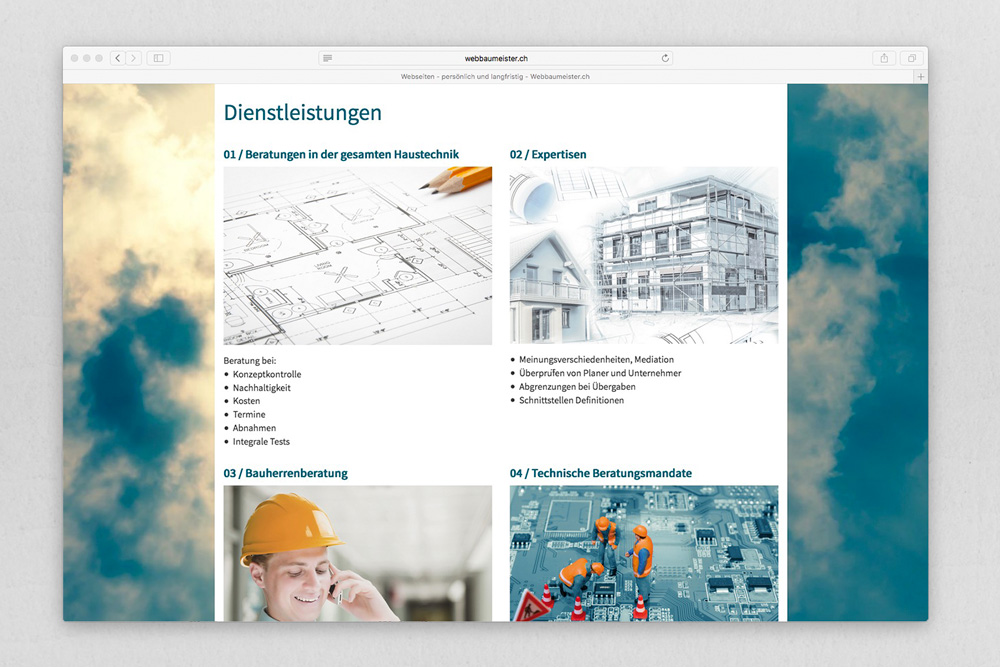Open 01 / Beratungen in der gesamten Haustechnik
Viewport: 1000px width, 667px height.
[x=341, y=154]
